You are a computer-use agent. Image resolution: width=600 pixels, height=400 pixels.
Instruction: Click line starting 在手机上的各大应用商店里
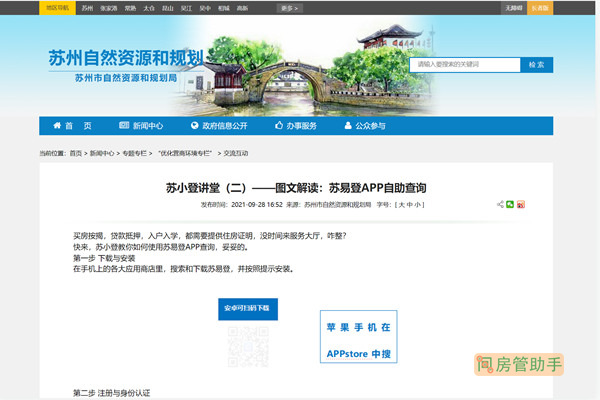(x=184, y=269)
